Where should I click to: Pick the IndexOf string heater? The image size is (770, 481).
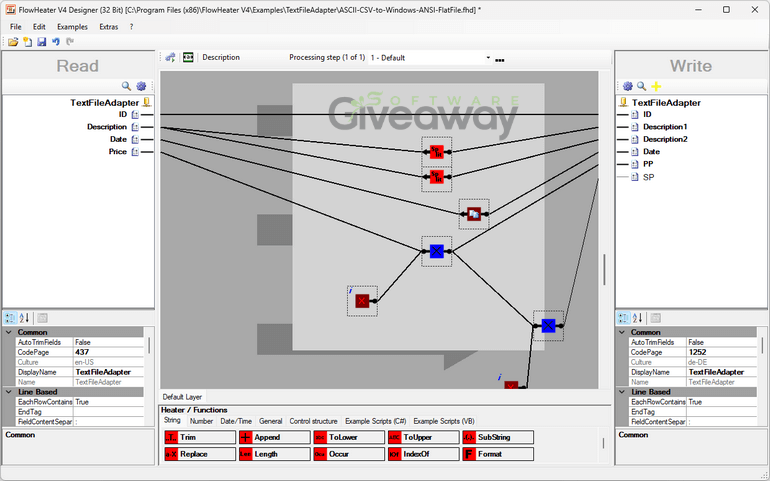pyautogui.click(x=423, y=454)
